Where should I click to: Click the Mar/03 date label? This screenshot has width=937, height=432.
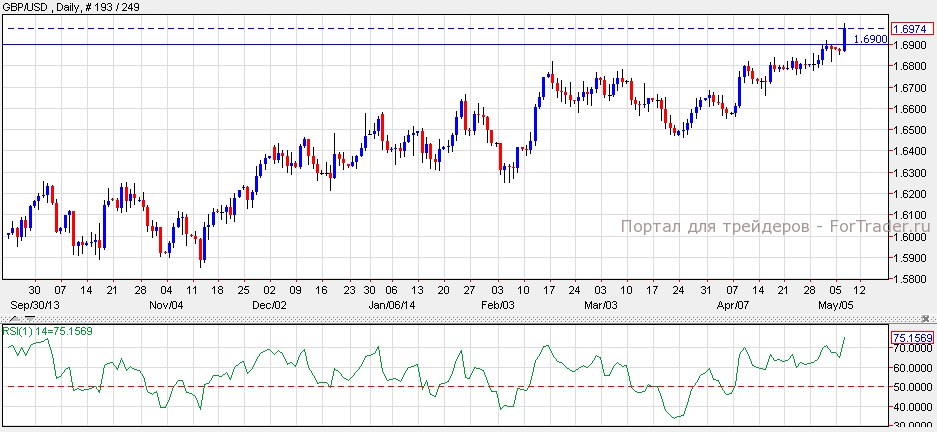tap(601, 303)
